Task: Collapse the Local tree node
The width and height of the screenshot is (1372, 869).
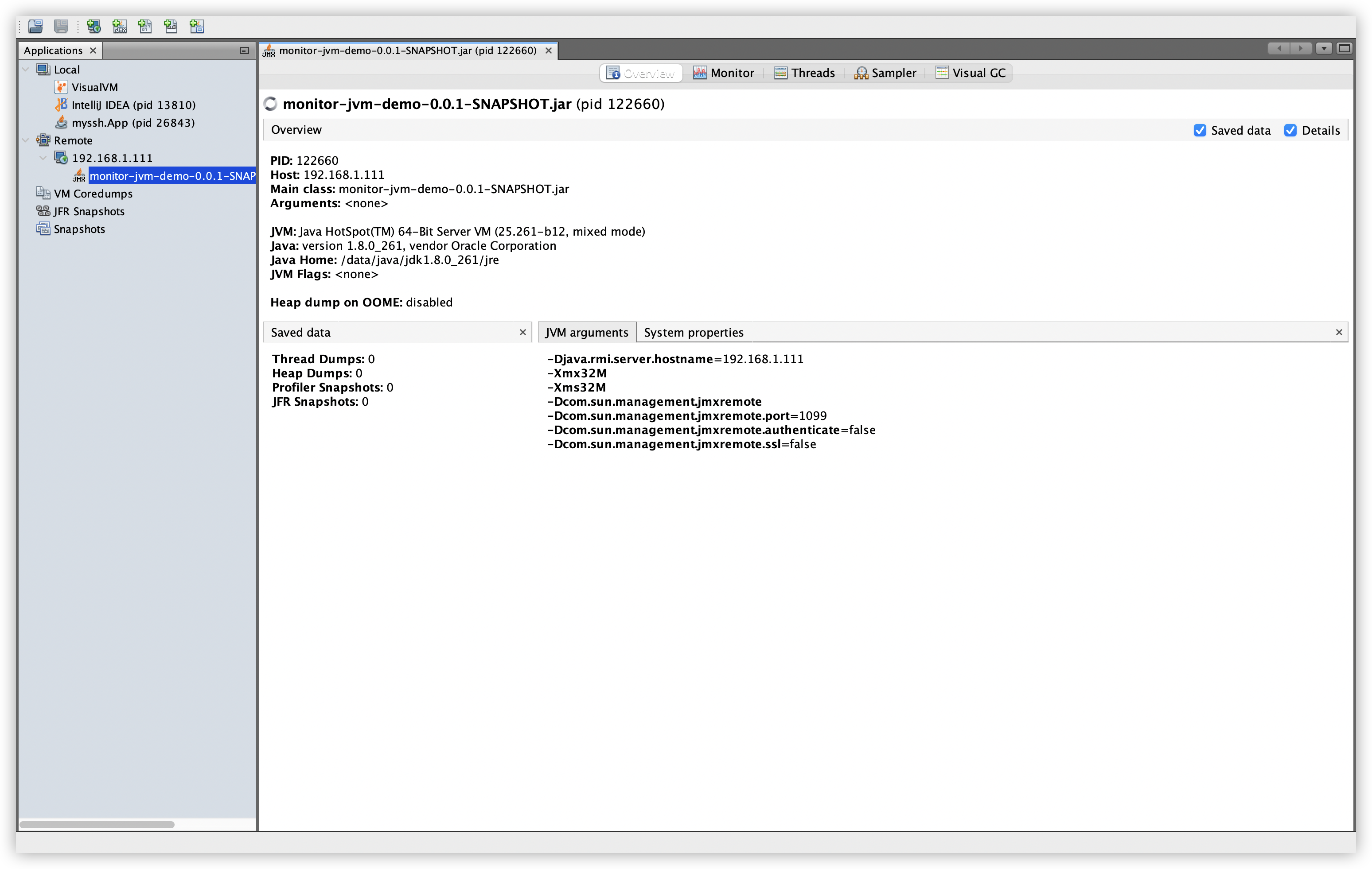Action: point(26,70)
